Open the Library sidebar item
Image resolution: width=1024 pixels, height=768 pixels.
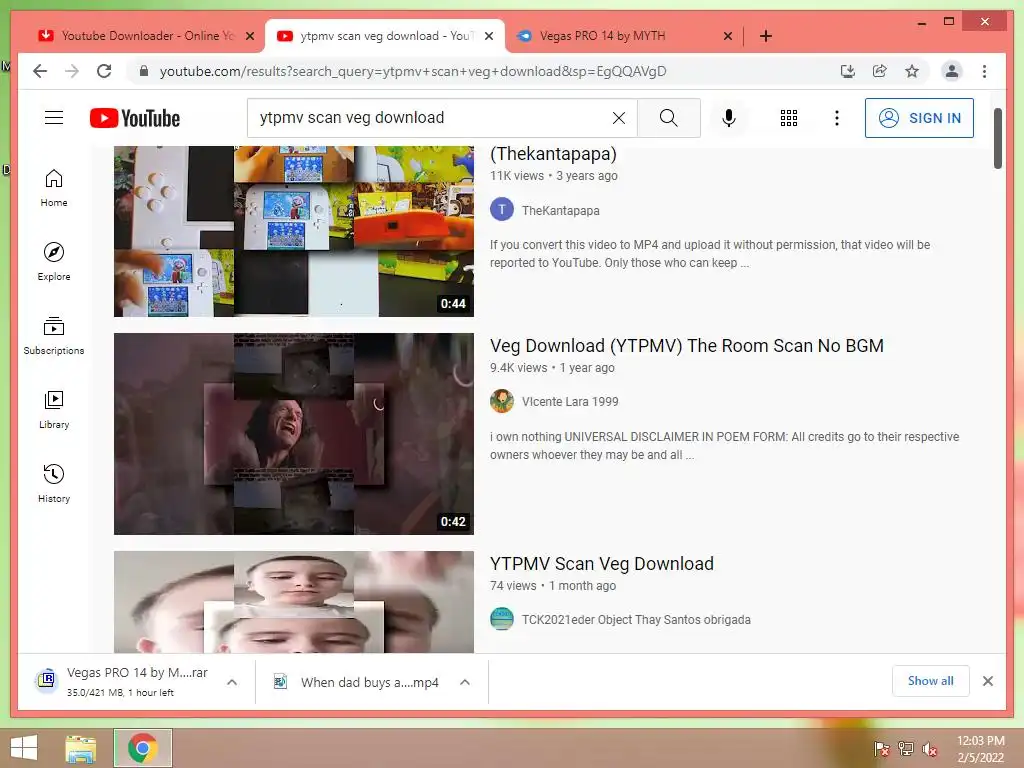click(54, 409)
